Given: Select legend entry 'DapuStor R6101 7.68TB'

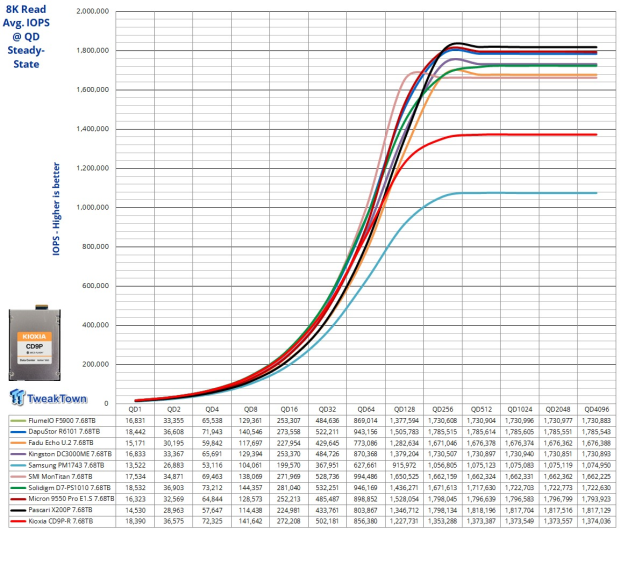Looking at the screenshot, I should [64, 432].
